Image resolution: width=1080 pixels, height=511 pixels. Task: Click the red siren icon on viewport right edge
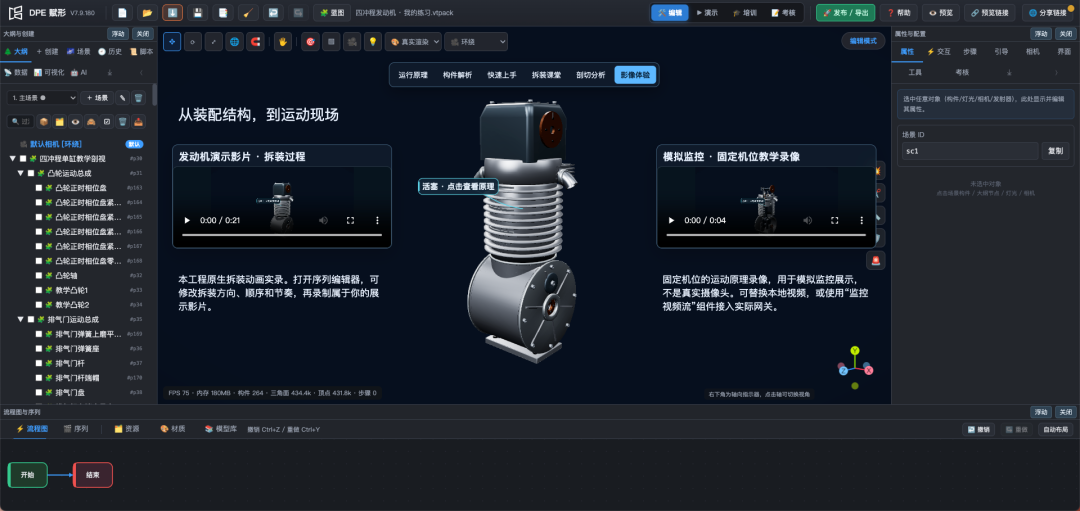pyautogui.click(x=876, y=260)
